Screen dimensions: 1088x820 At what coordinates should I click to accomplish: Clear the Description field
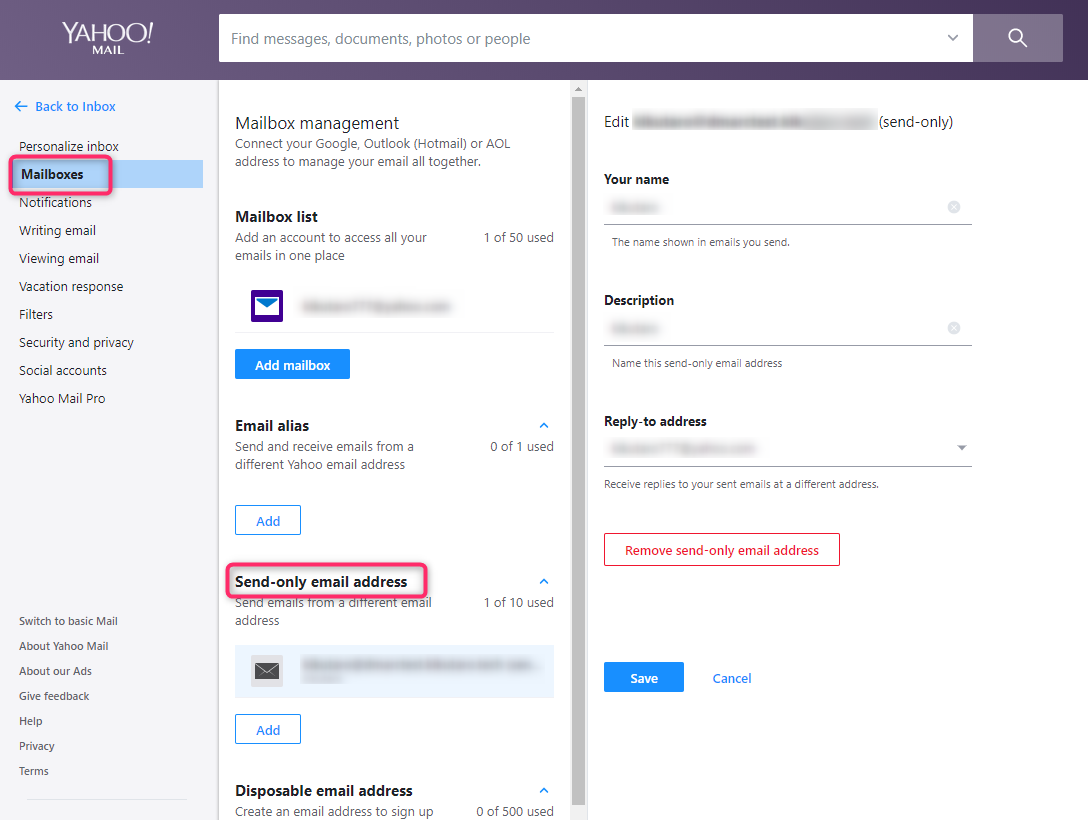click(954, 327)
